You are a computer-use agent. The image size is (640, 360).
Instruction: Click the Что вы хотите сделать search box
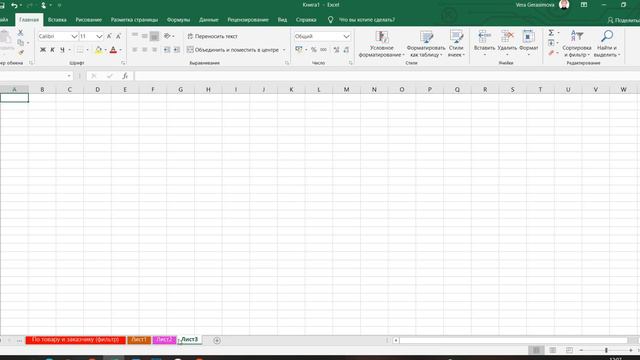point(367,20)
